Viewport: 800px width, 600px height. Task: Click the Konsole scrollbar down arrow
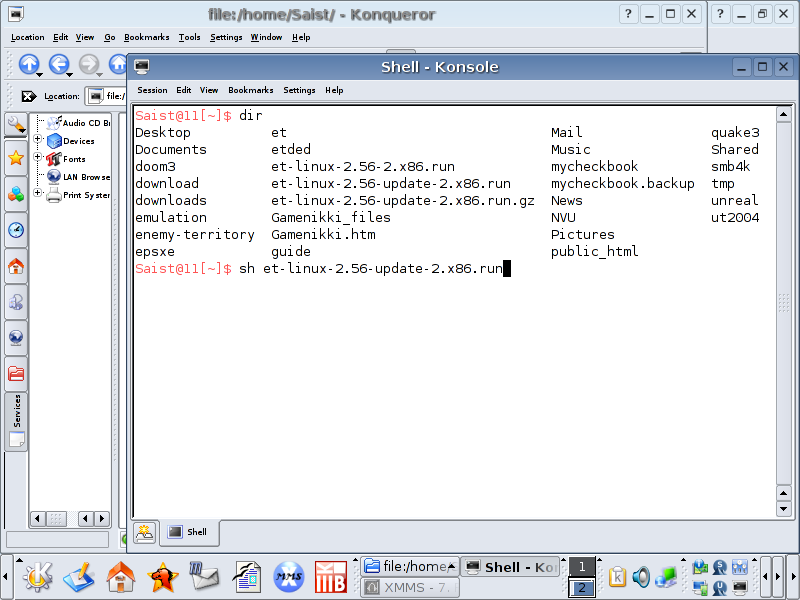pos(786,509)
